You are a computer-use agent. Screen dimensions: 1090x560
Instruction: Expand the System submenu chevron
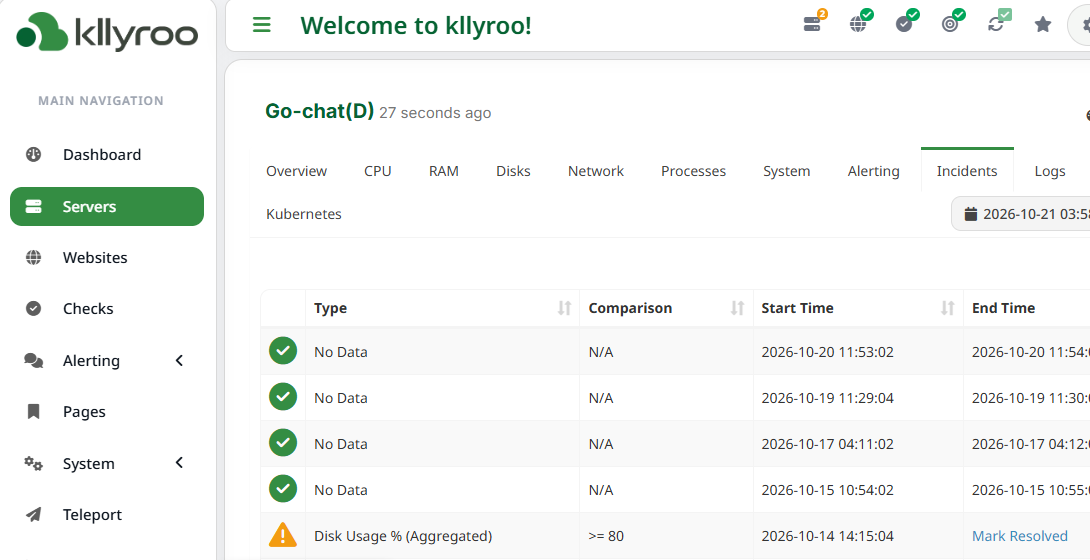tap(179, 463)
